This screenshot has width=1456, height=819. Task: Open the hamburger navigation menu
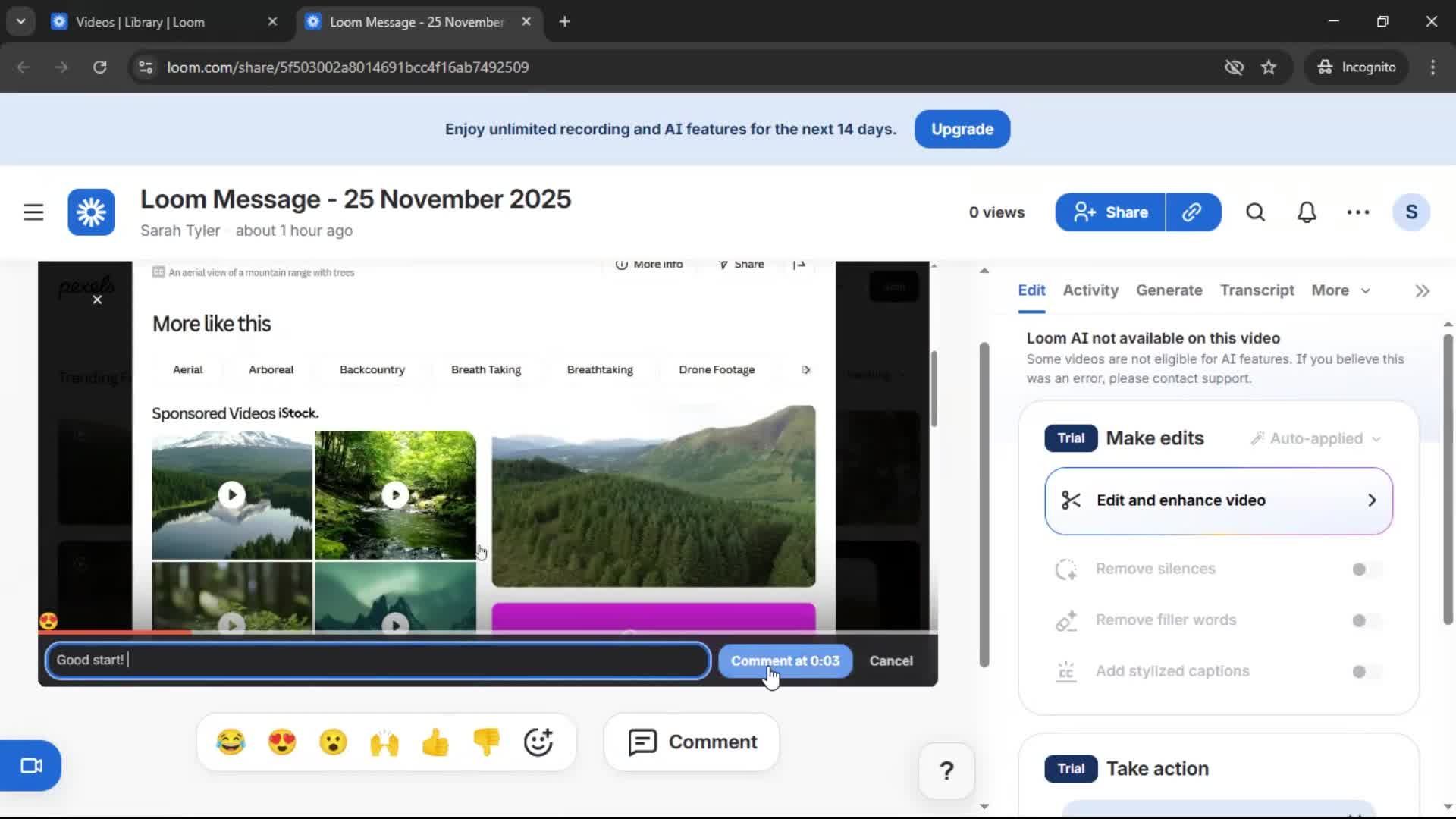(33, 212)
